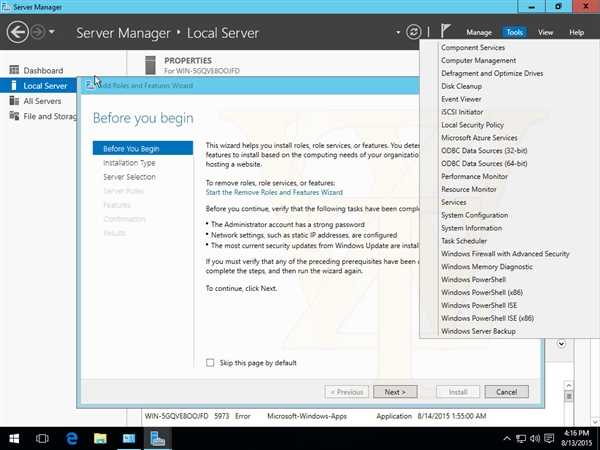
Task: Select Dashboard icon in the sidebar
Action: (14, 70)
